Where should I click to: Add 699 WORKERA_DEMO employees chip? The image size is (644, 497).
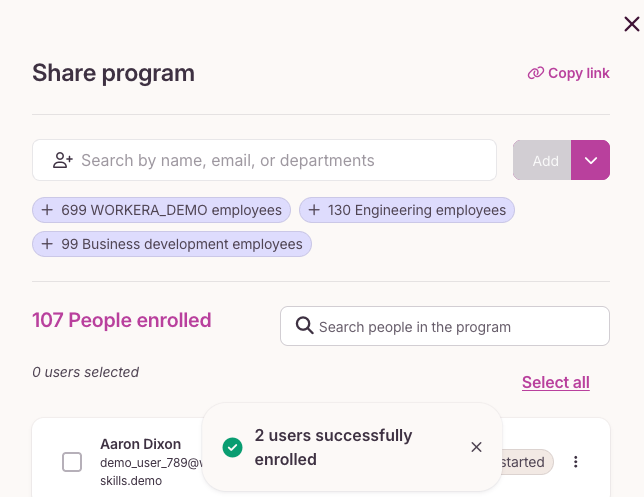point(161,210)
